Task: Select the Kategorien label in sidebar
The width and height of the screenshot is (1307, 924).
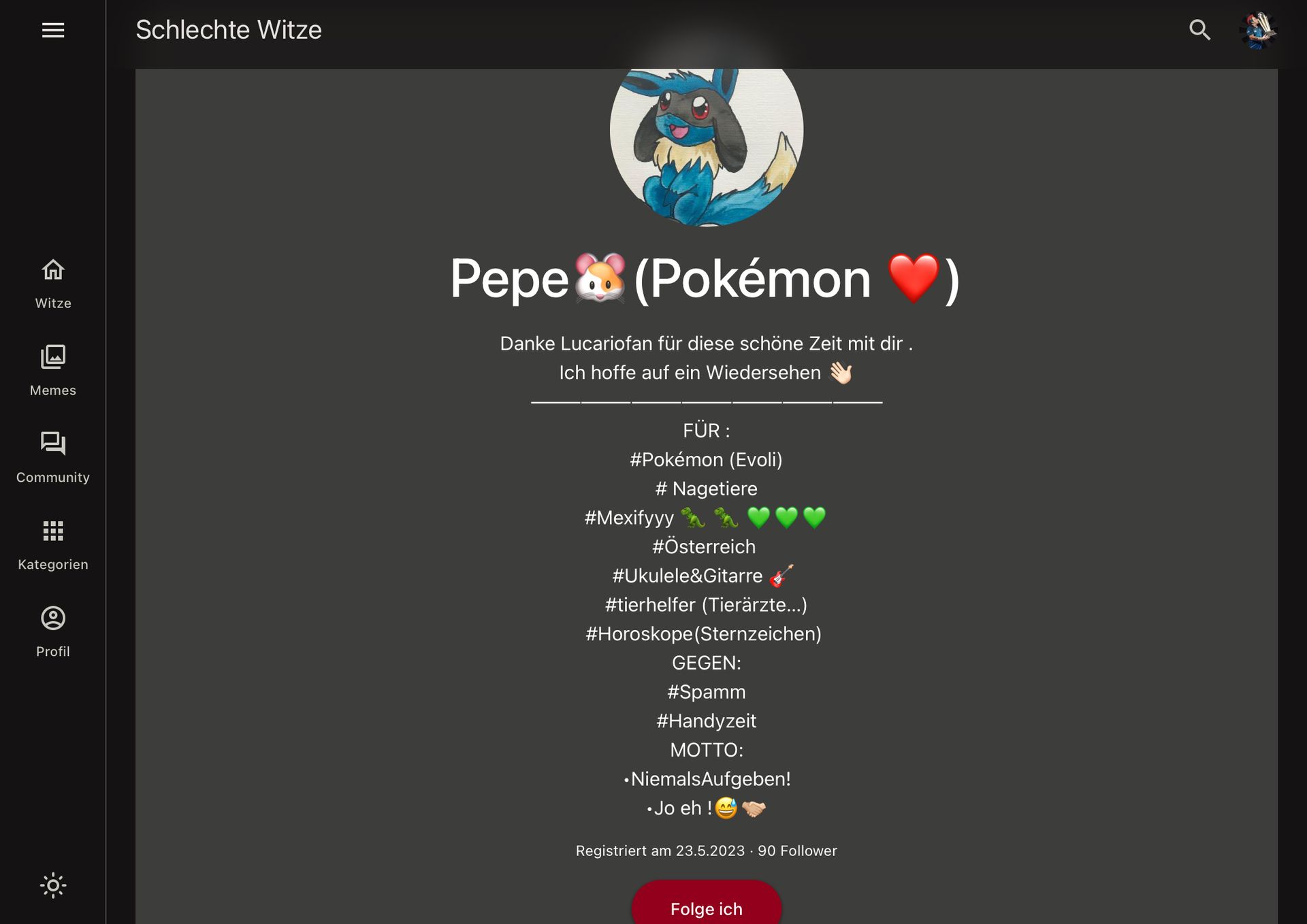Action: (x=53, y=565)
